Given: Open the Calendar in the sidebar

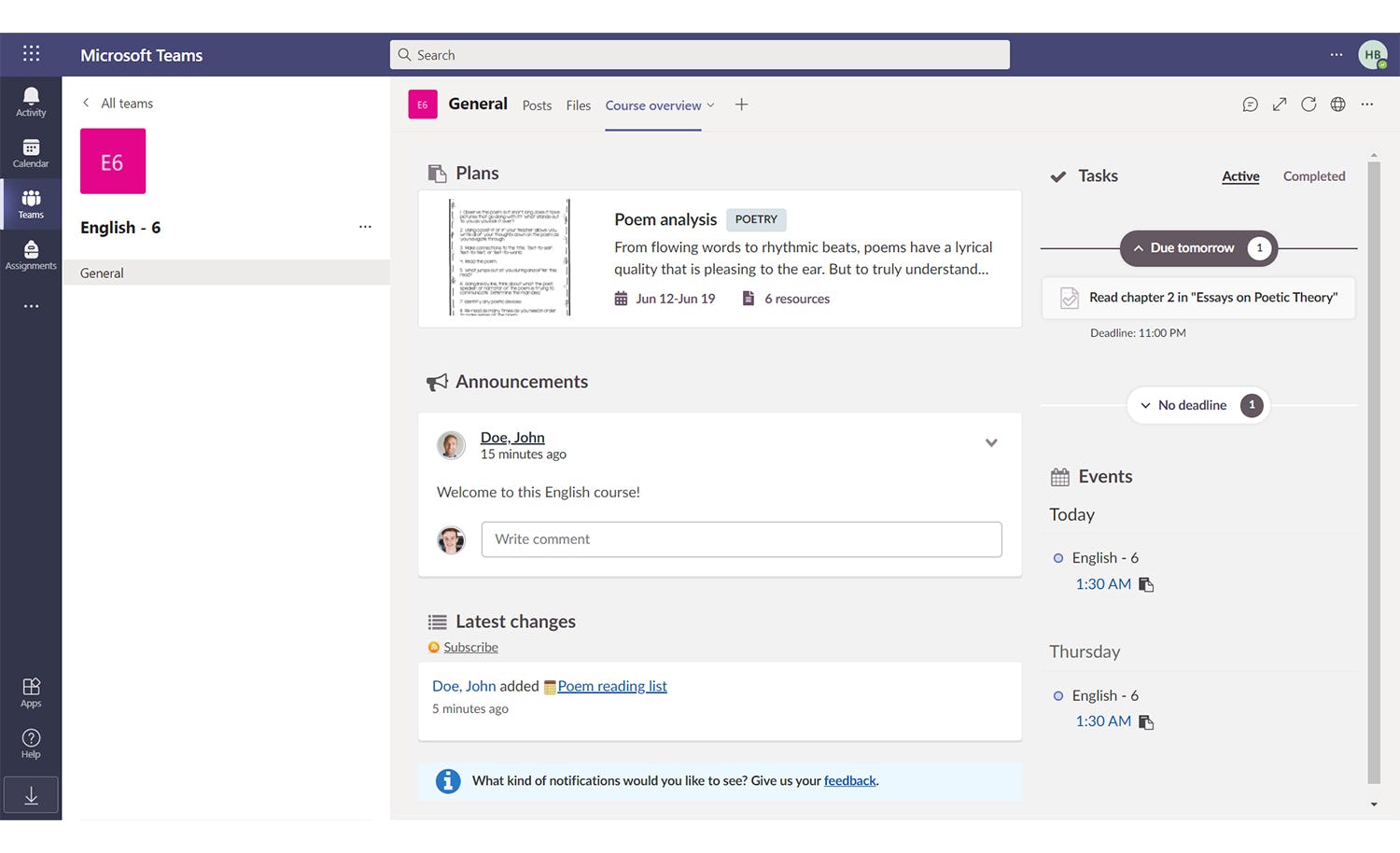Looking at the screenshot, I should point(31,153).
